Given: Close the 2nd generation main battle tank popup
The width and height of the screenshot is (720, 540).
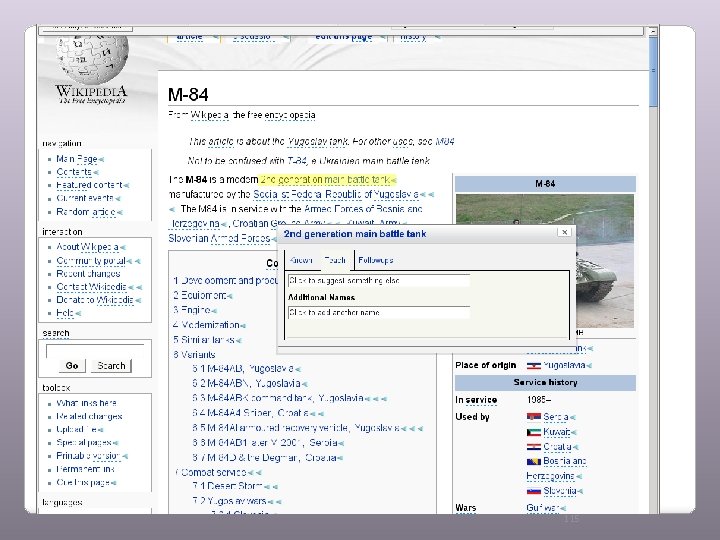Looking at the screenshot, I should (x=564, y=232).
